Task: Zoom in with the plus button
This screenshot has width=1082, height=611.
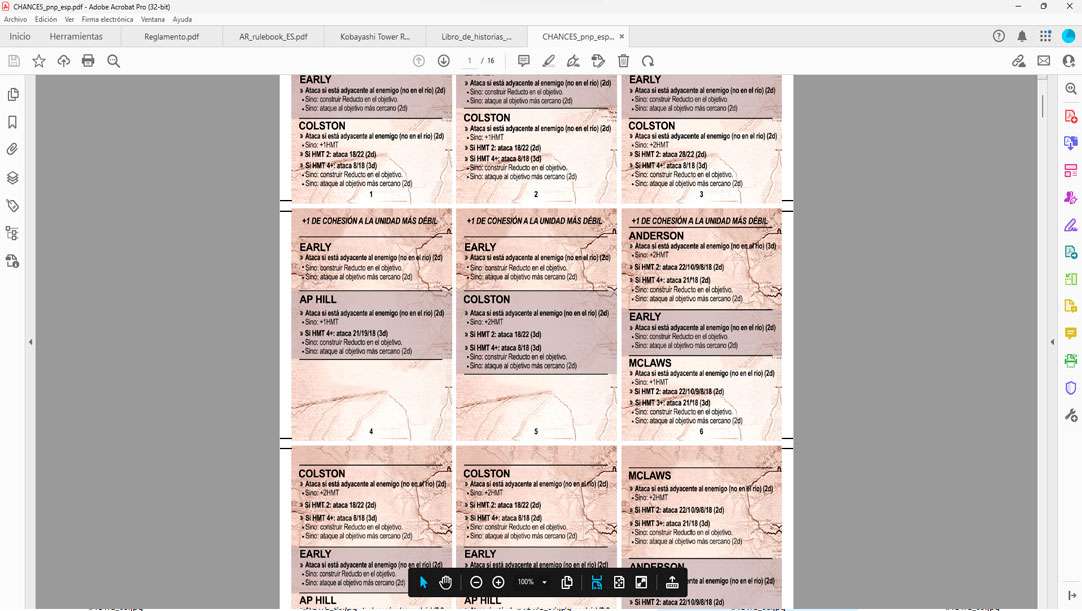Action: click(498, 583)
